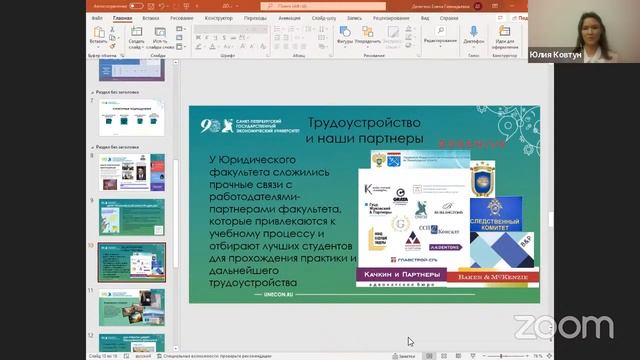Open the Вид ribbon tab

click(425, 18)
